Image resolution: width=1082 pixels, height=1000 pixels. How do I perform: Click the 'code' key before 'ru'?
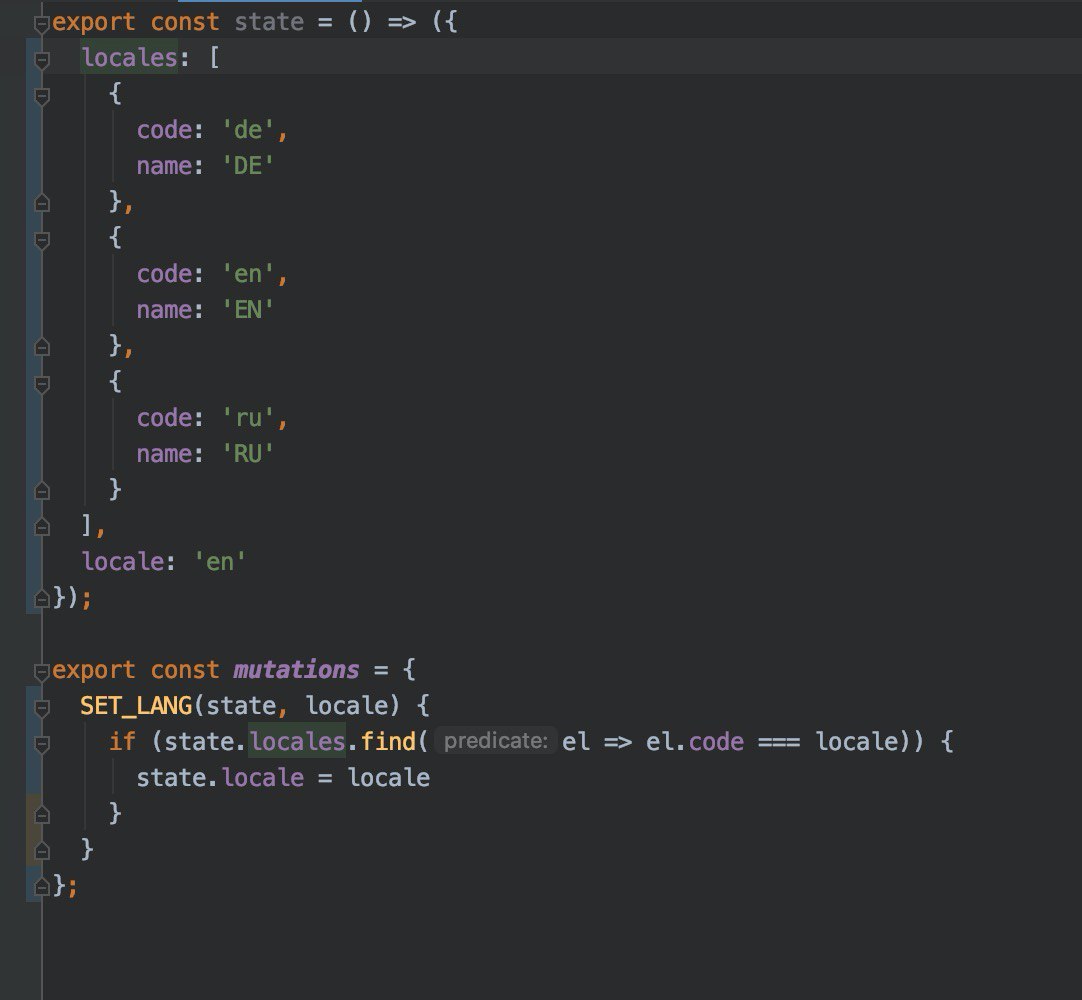tap(164, 418)
